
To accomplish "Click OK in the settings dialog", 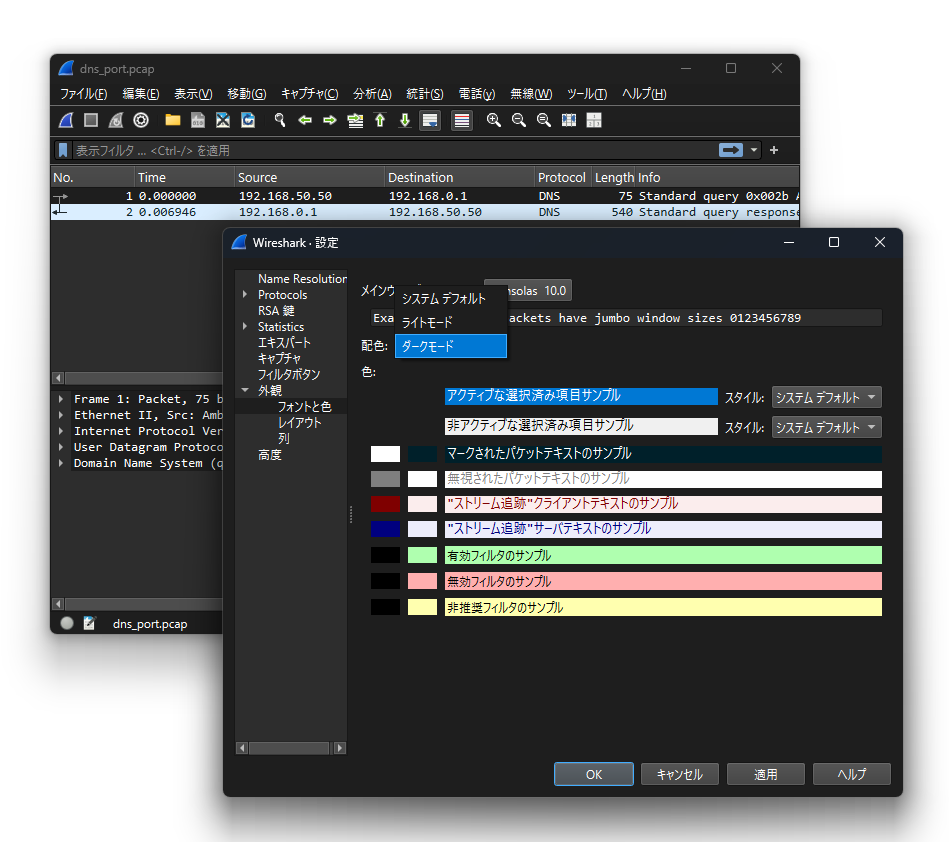I will pyautogui.click(x=594, y=774).
